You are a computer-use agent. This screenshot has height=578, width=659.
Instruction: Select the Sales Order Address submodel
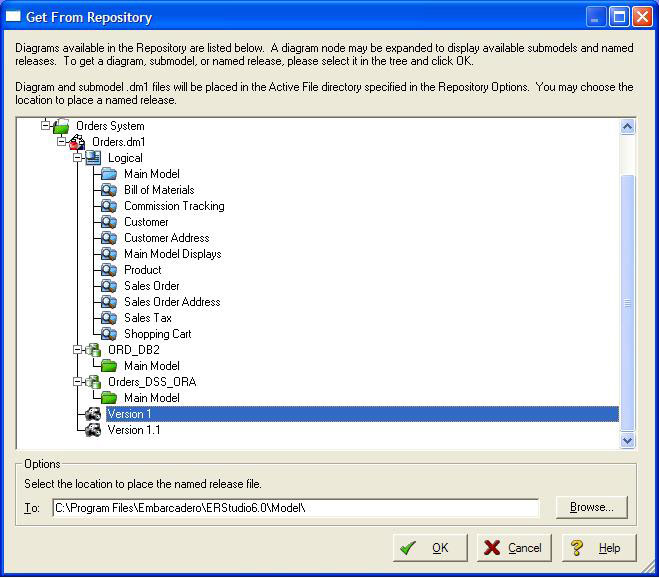click(172, 302)
